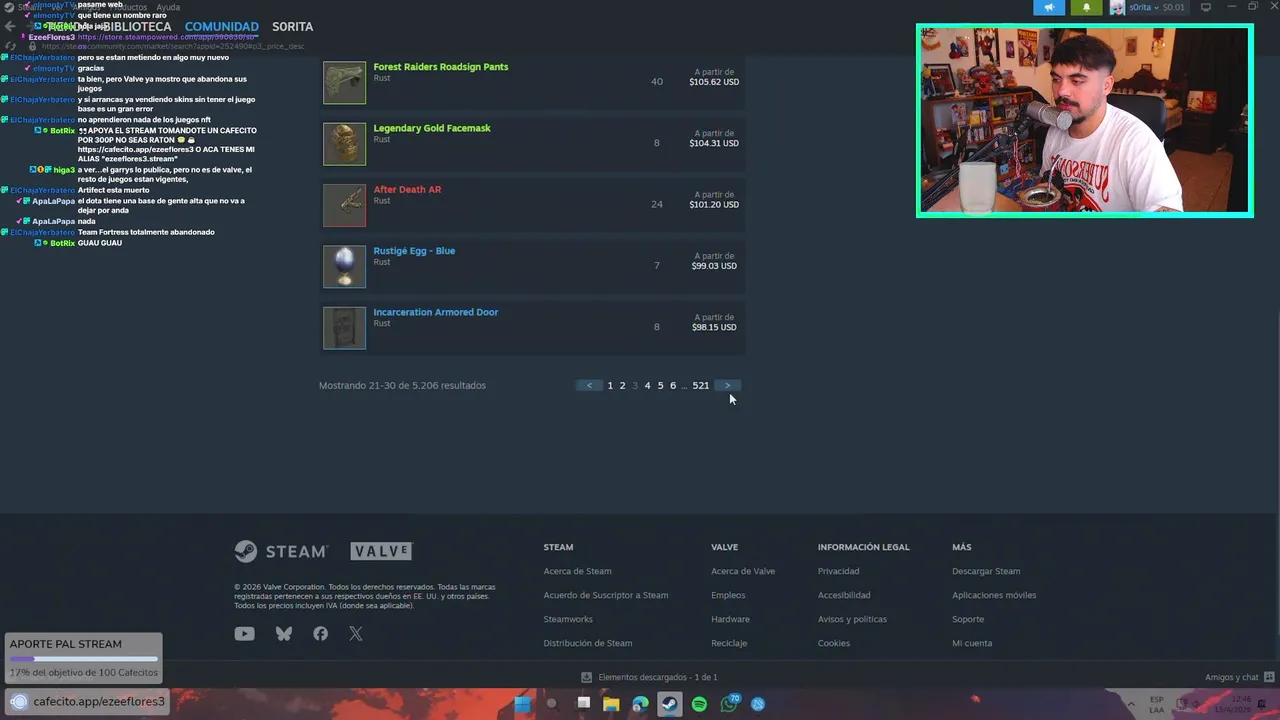Open Forest Raiders Roadsign Pants listing
Viewport: 1280px width, 720px height.
click(x=441, y=67)
